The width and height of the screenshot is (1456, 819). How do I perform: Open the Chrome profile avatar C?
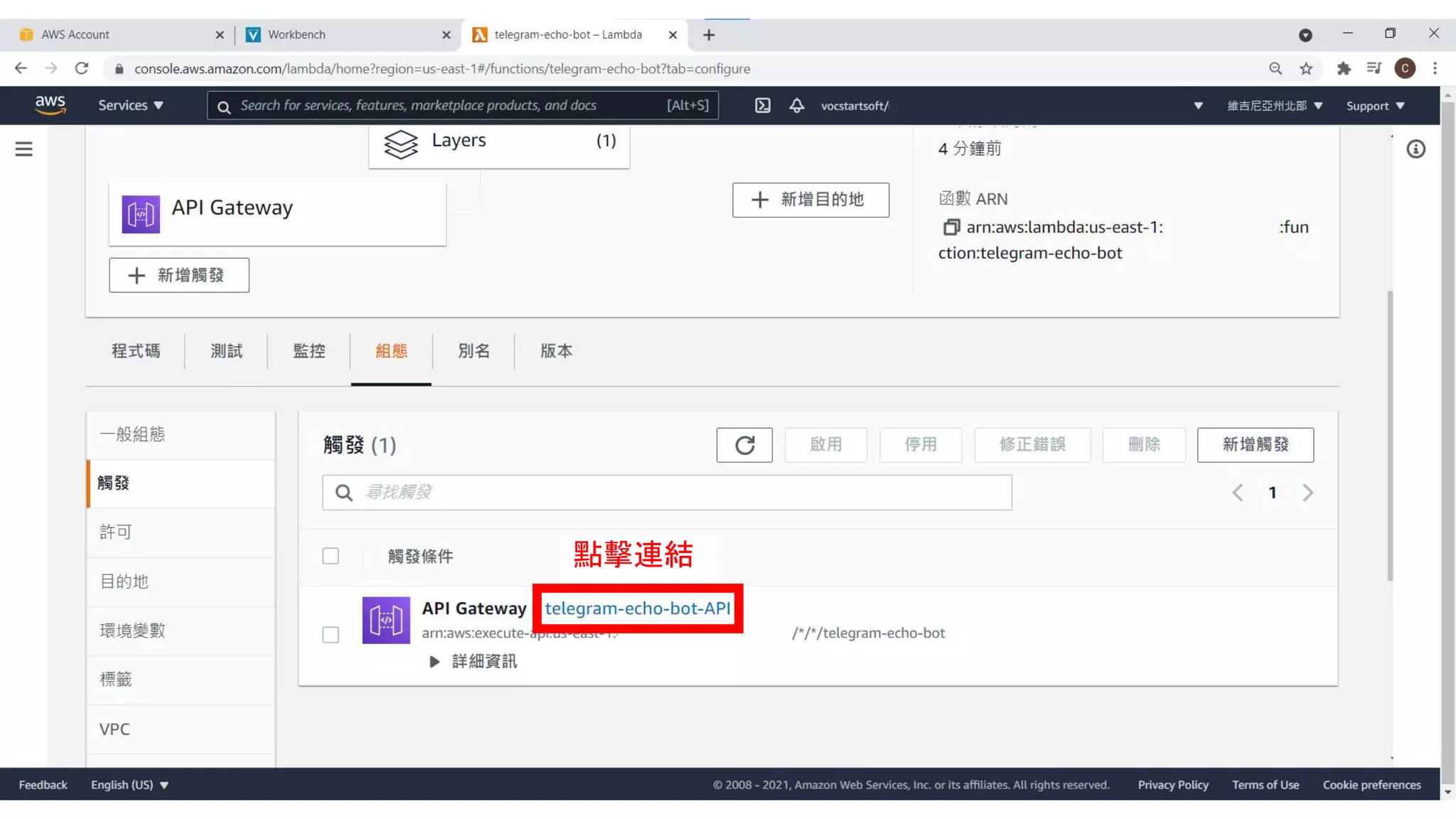[1405, 68]
